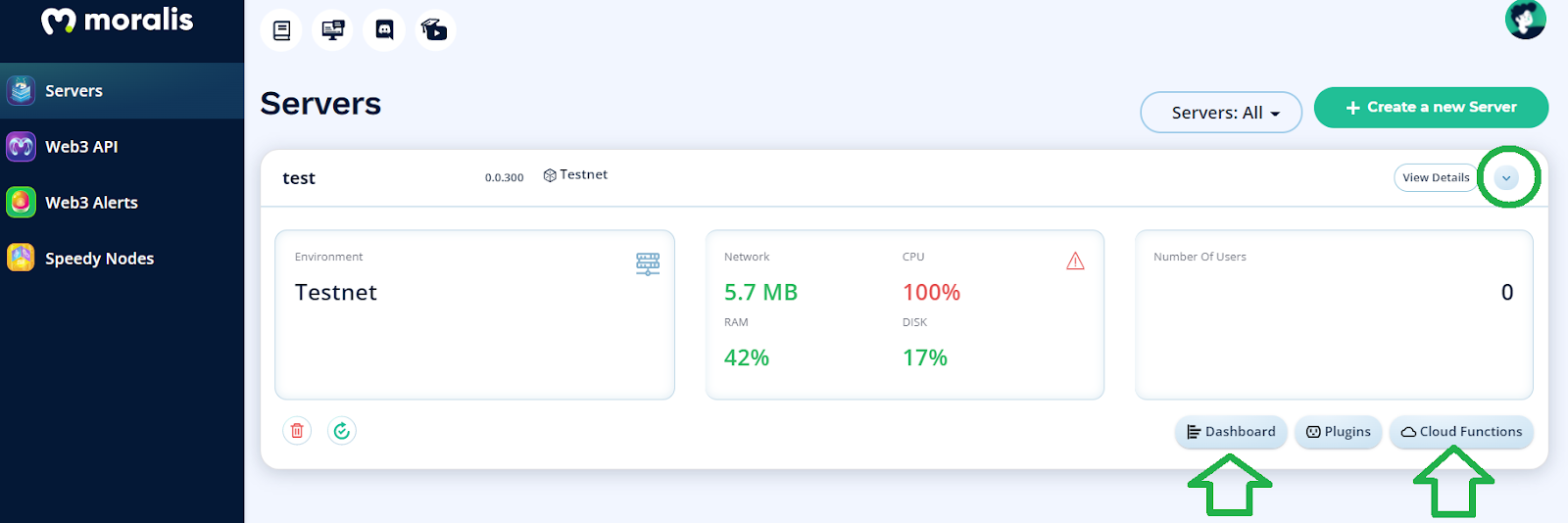Viewport: 1568px width, 523px height.
Task: Click the Testnet cube icon in header
Action: pyautogui.click(x=550, y=175)
